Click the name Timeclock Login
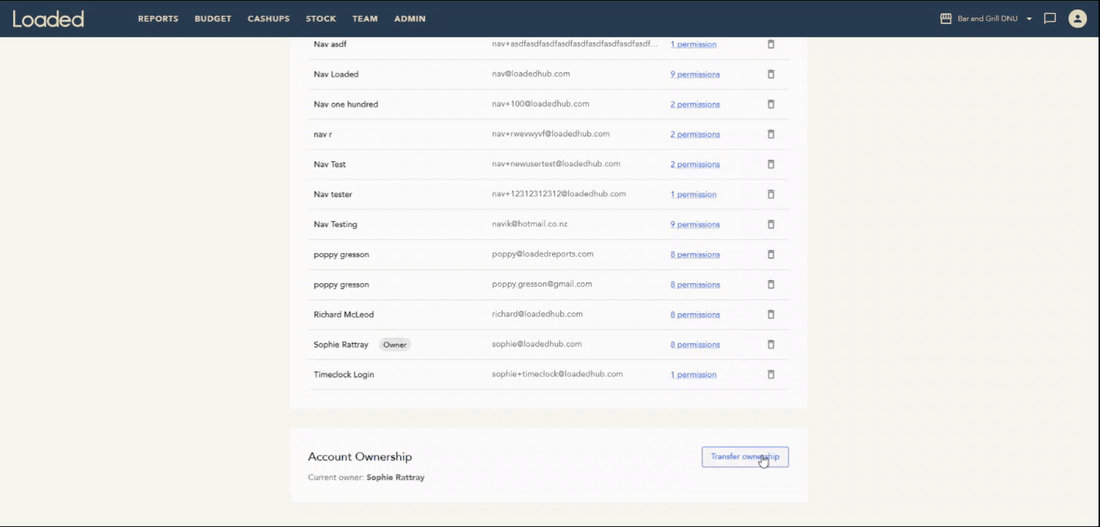 pyautogui.click(x=344, y=375)
